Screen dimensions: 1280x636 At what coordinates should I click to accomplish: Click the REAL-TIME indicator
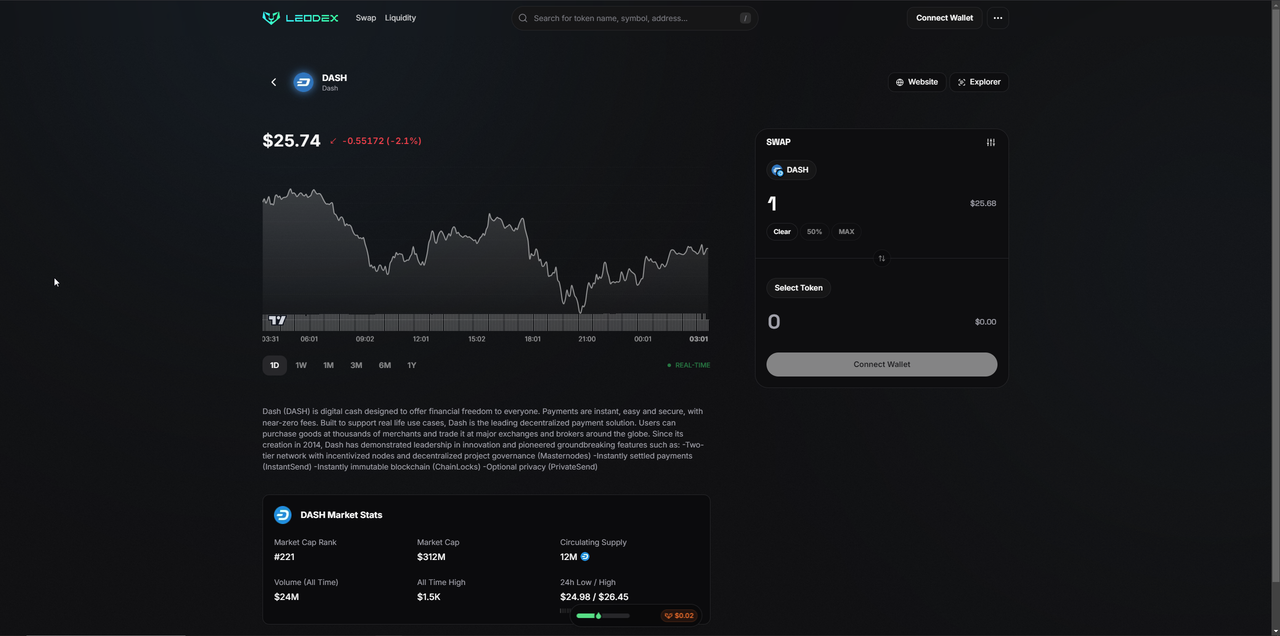(689, 365)
